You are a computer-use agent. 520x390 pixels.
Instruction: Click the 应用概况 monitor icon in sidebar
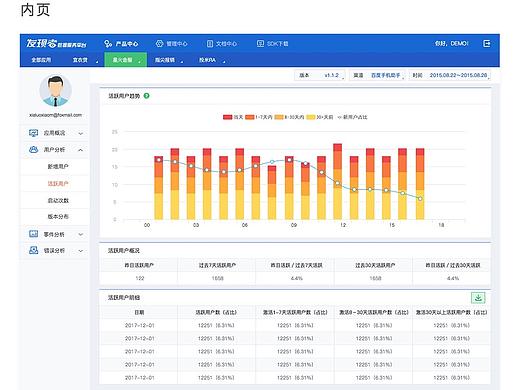(x=33, y=133)
